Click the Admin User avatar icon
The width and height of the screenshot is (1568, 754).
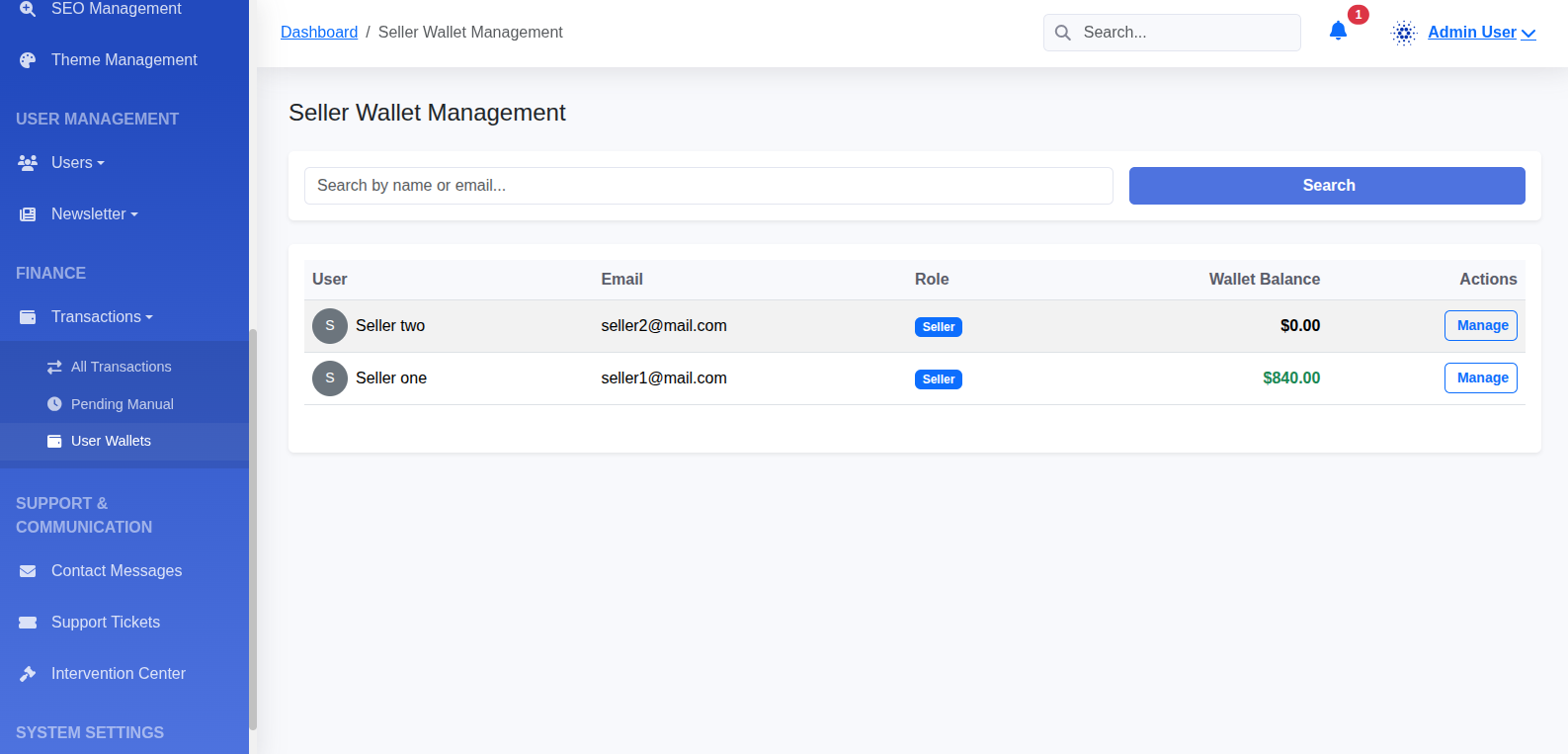click(1404, 33)
